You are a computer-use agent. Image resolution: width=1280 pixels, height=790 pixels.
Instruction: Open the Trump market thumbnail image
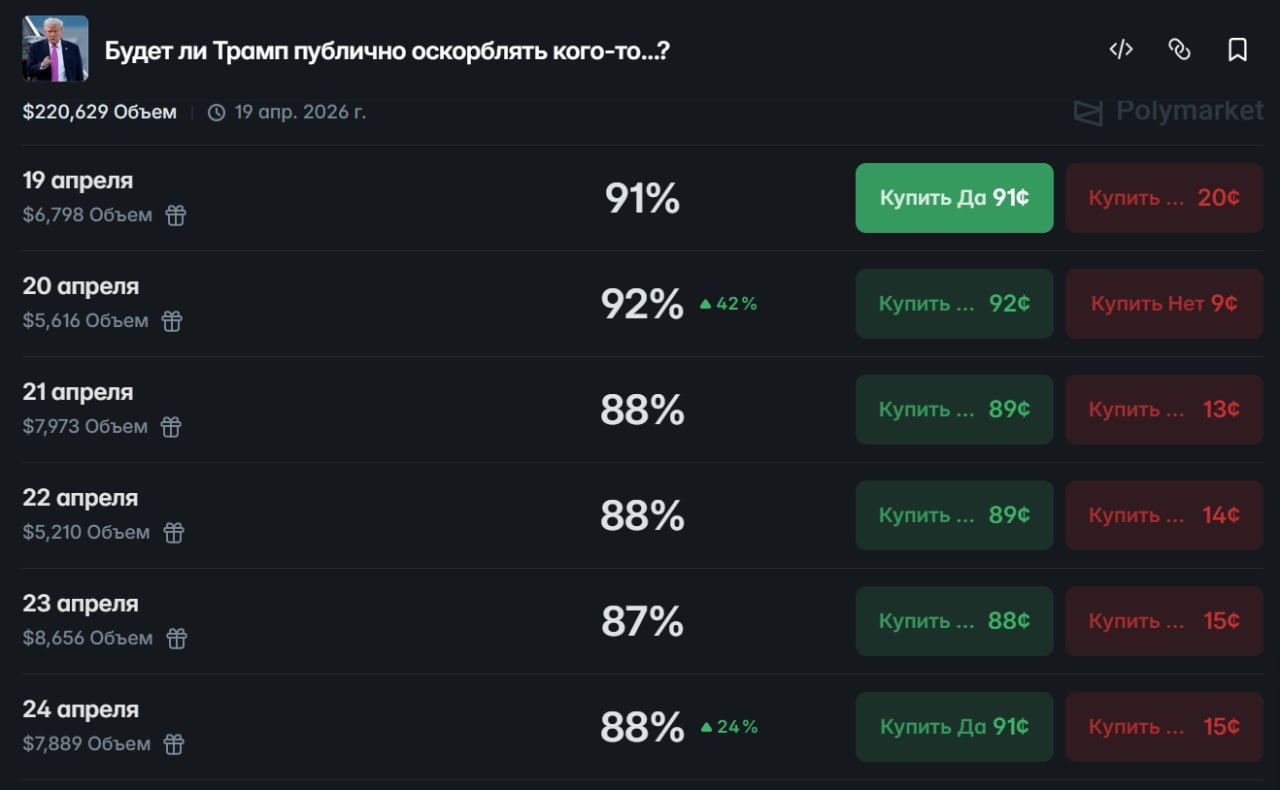pyautogui.click(x=55, y=49)
